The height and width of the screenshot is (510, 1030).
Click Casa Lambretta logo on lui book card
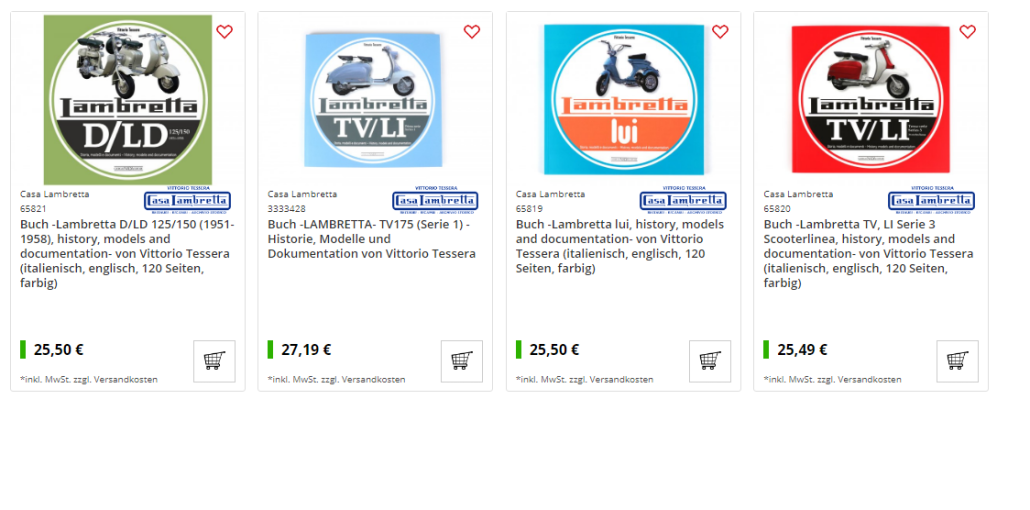point(683,200)
